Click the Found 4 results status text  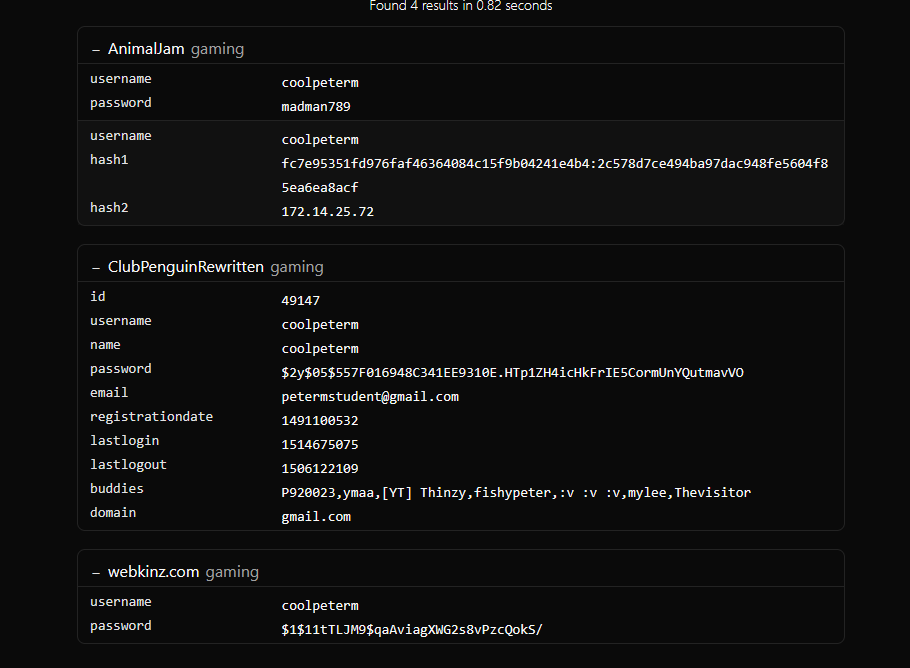tap(461, 6)
